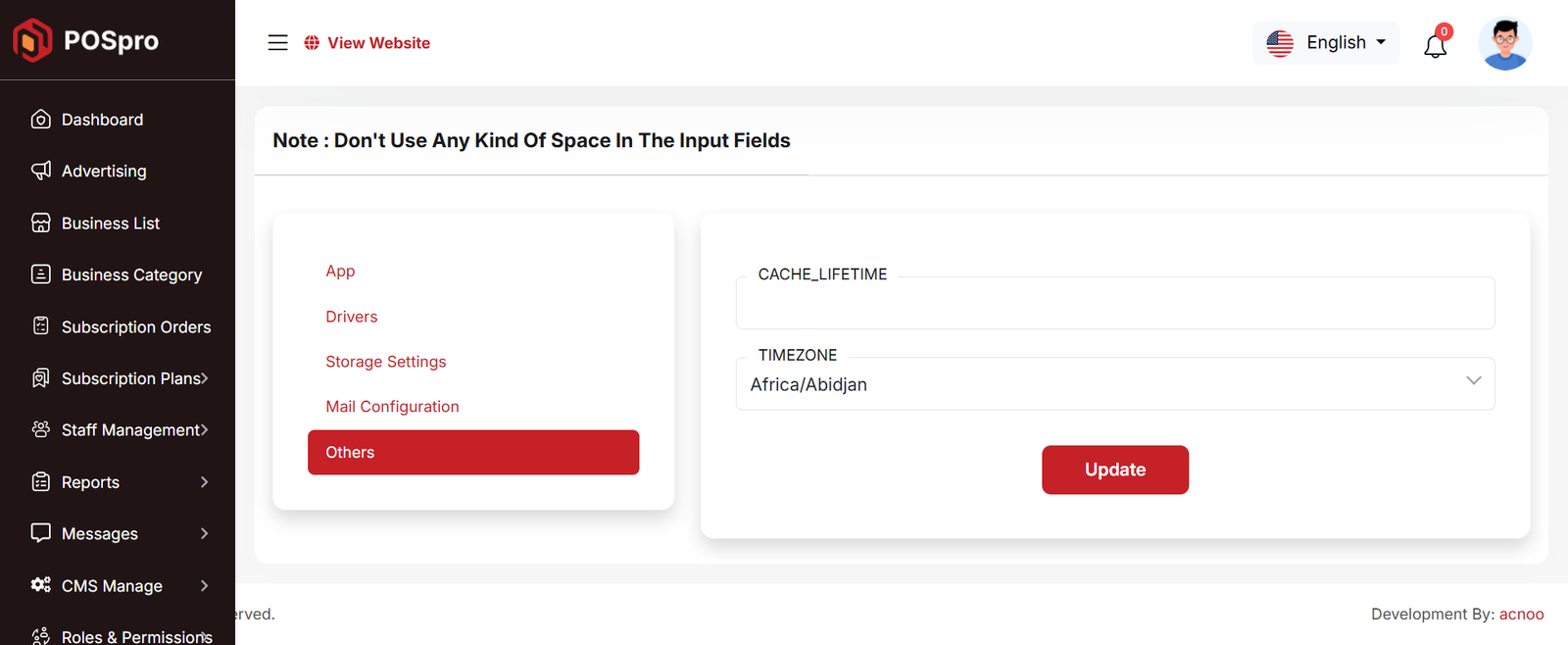Viewport: 1568px width, 645px height.
Task: Click the Advertising megaphone icon
Action: click(41, 171)
